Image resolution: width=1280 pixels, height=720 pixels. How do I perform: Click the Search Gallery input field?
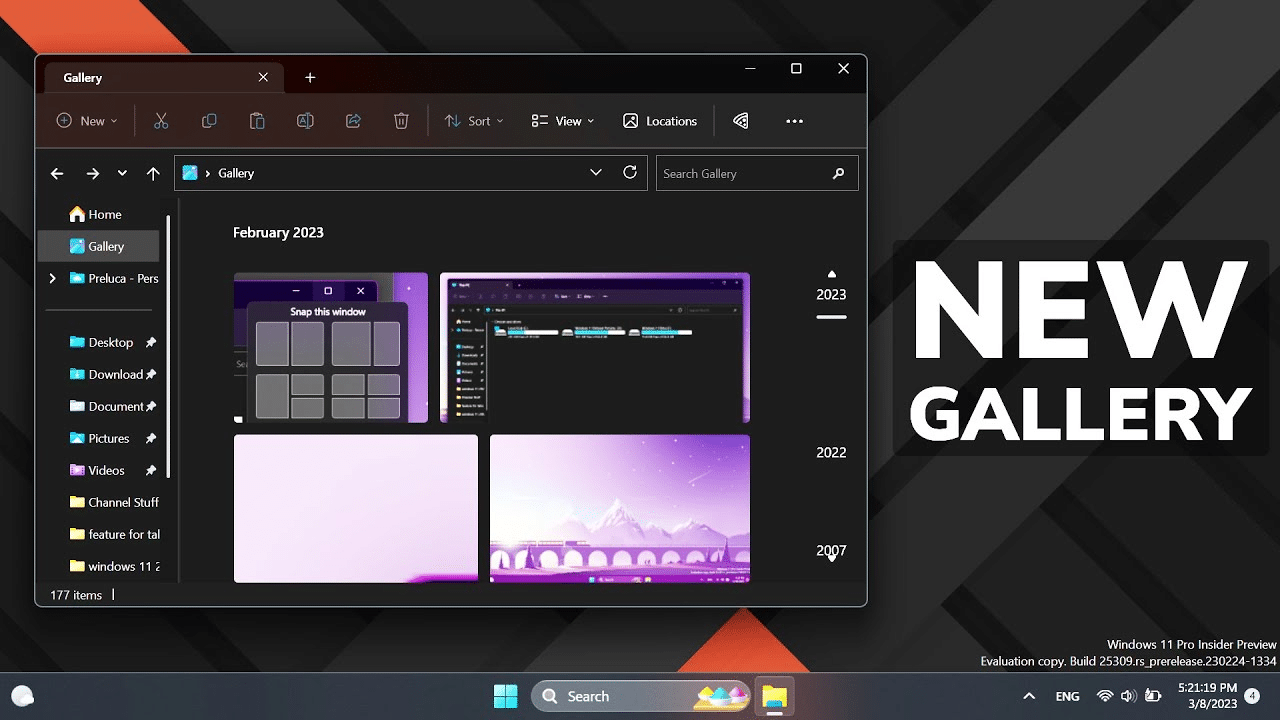(757, 173)
